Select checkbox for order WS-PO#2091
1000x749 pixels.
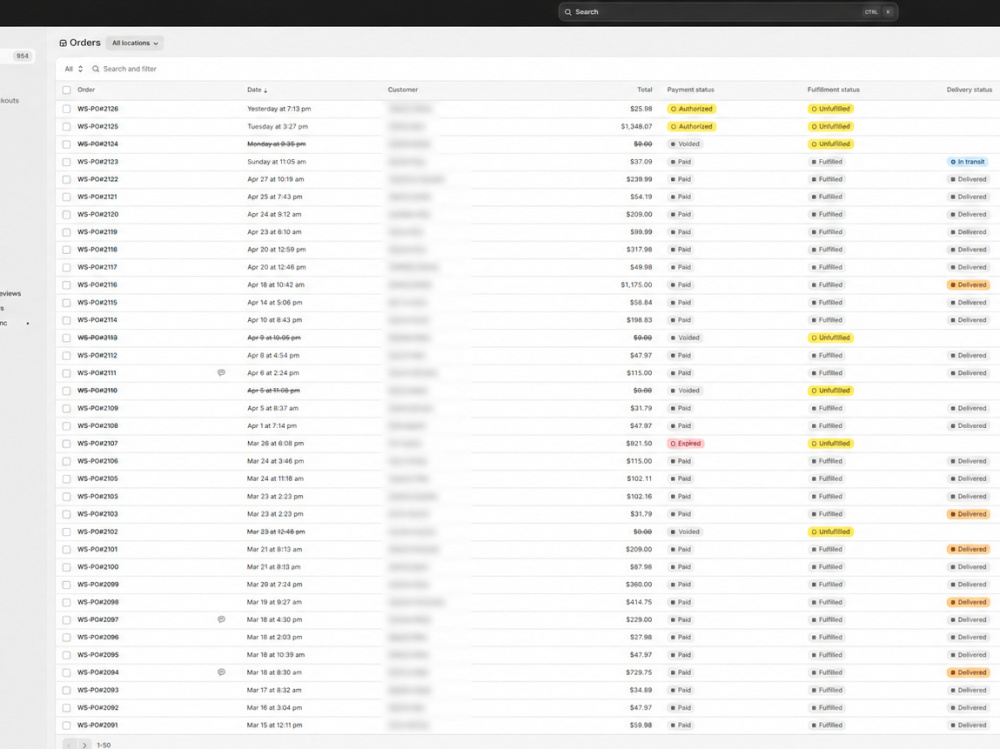pos(66,725)
